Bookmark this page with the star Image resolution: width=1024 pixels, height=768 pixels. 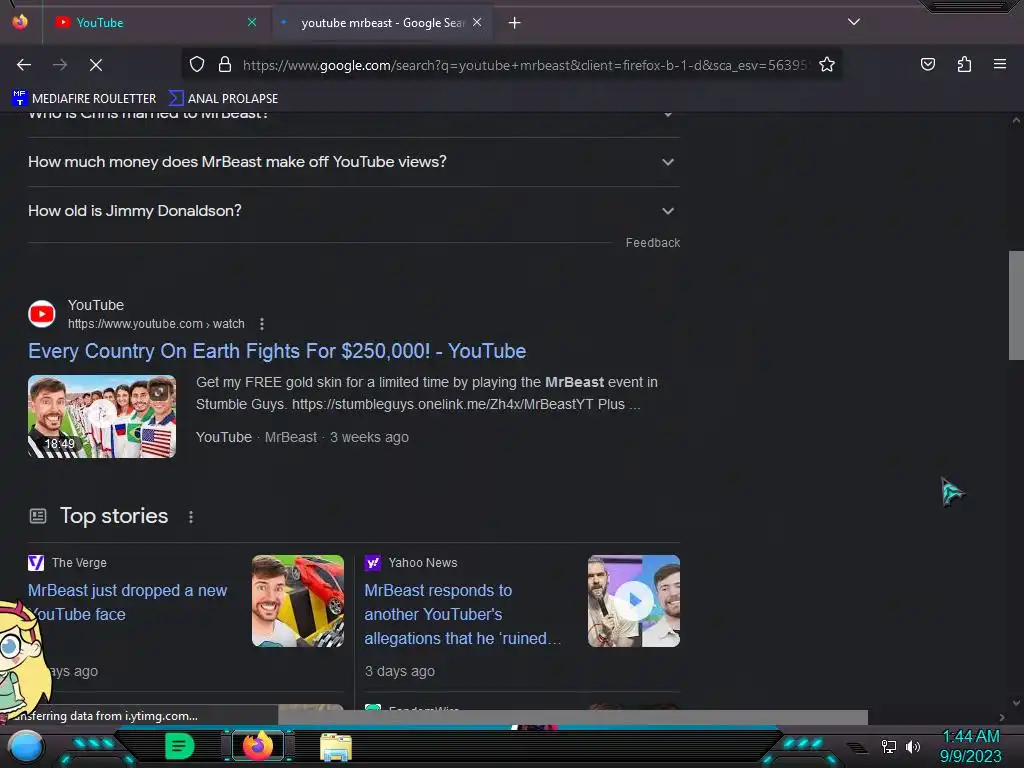[827, 65]
